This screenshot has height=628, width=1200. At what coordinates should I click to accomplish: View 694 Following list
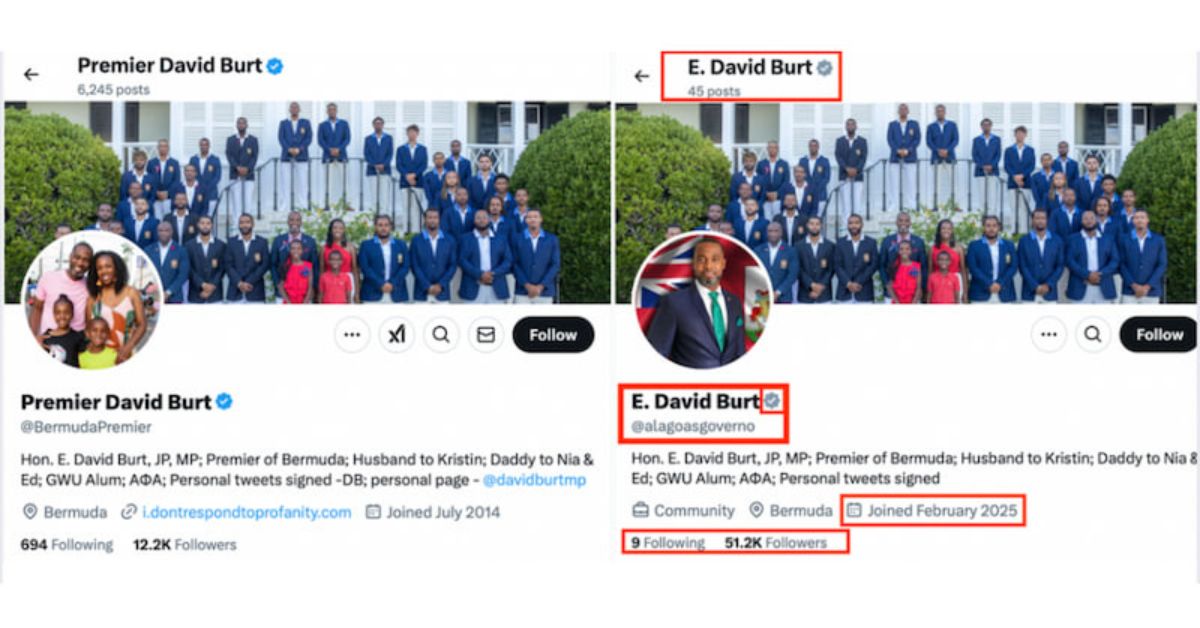pos(67,545)
